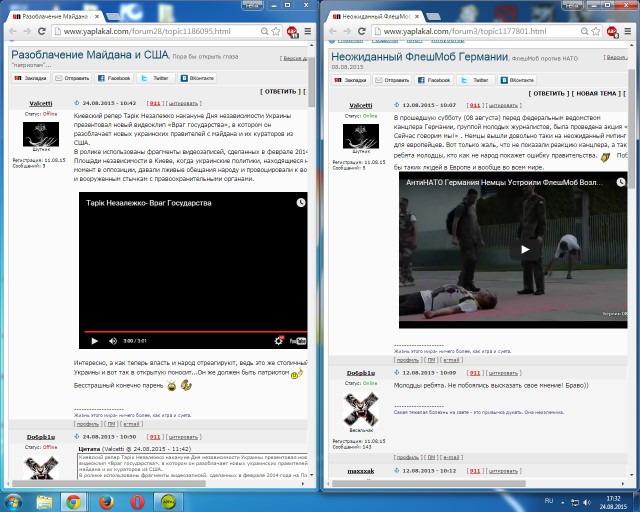This screenshot has height=512, width=640.
Task: Open settings gear of the left video player
Action: click(279, 341)
